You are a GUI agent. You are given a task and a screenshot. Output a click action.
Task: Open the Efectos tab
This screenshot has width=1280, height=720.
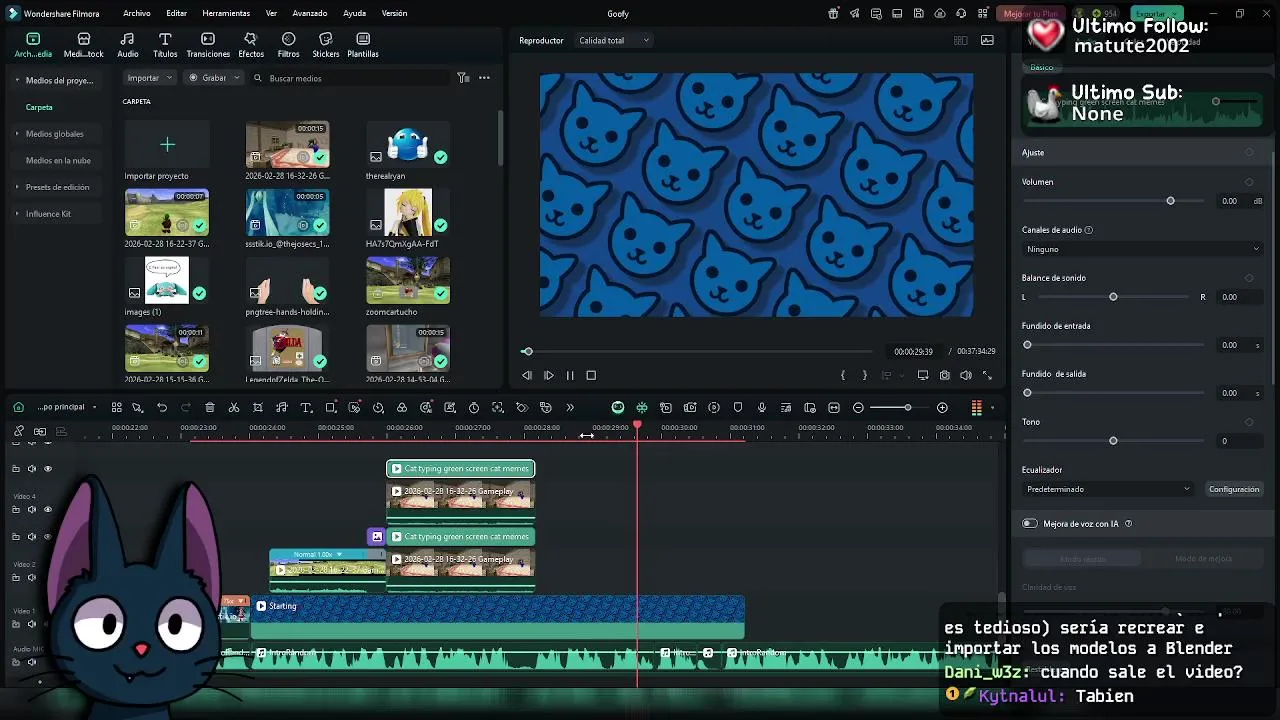pyautogui.click(x=250, y=45)
